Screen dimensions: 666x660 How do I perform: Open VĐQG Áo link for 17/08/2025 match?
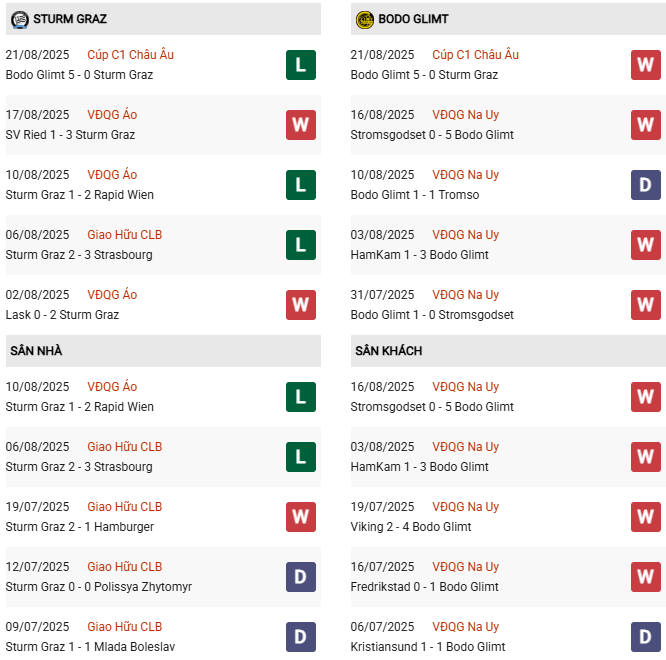pos(112,115)
